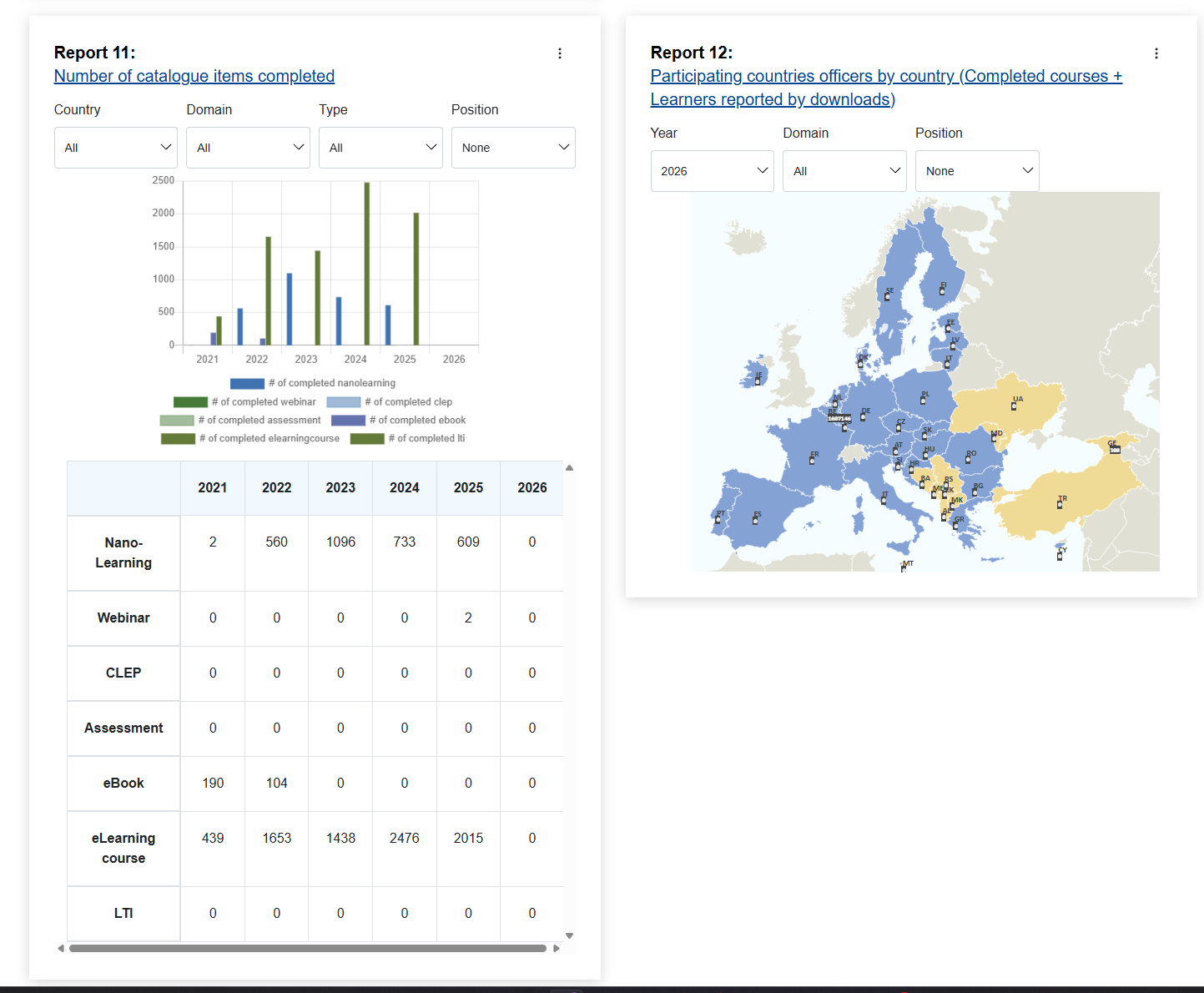Click the horizontal scrollbar below the table
This screenshot has height=993, width=1204.
(x=309, y=949)
